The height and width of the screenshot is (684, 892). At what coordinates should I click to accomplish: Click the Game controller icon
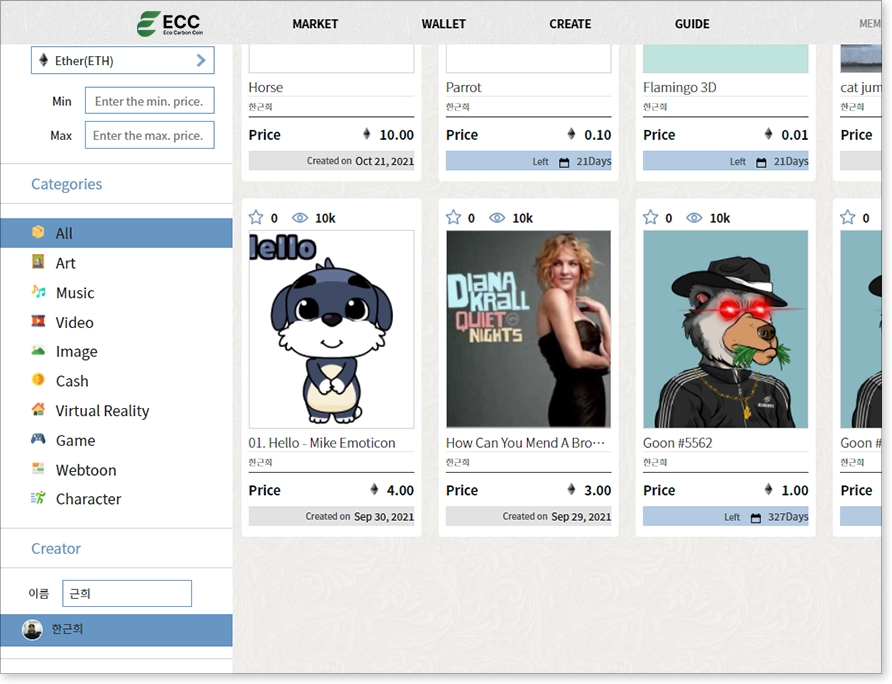coord(38,439)
